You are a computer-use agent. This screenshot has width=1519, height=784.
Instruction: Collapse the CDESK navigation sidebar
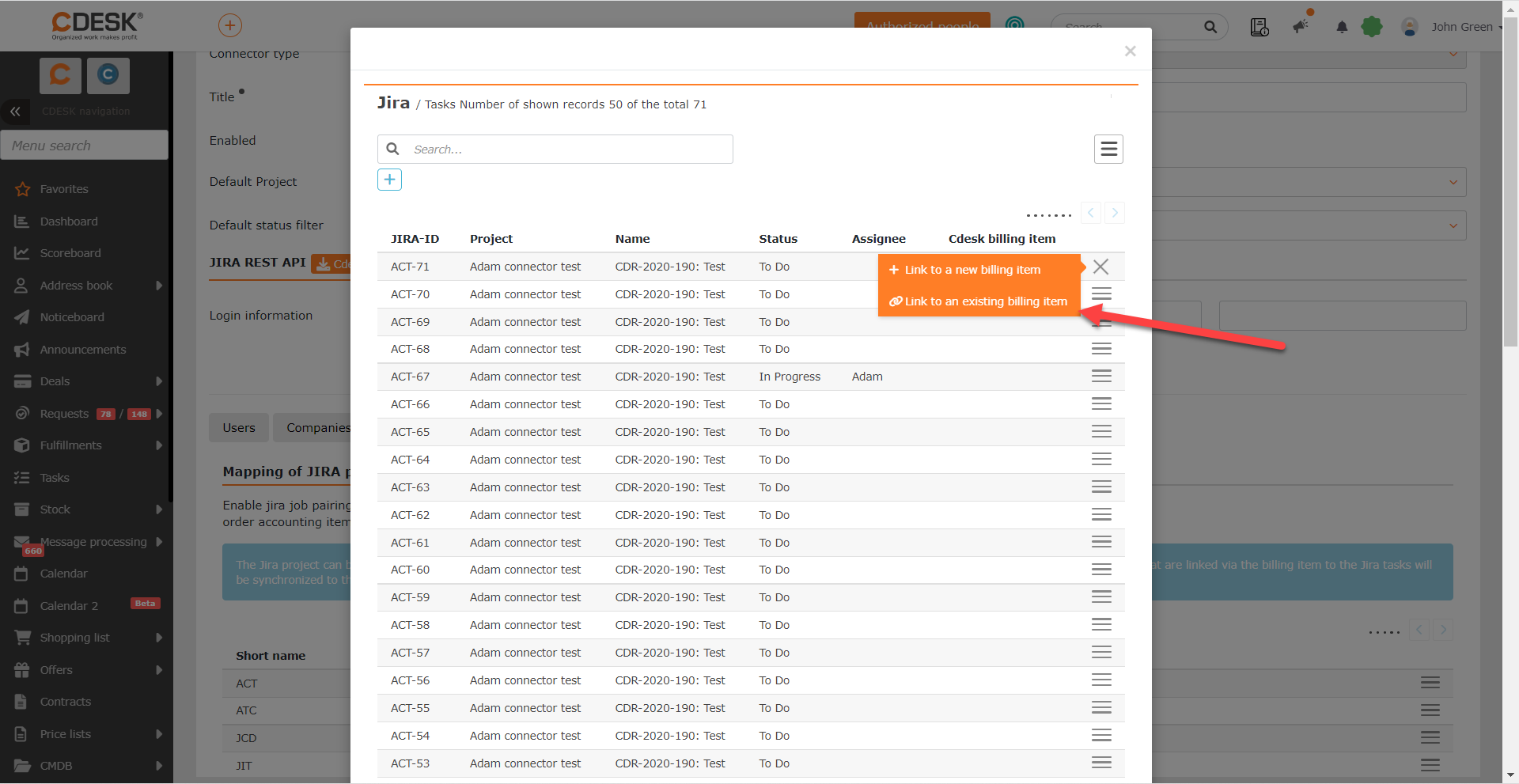click(x=15, y=112)
